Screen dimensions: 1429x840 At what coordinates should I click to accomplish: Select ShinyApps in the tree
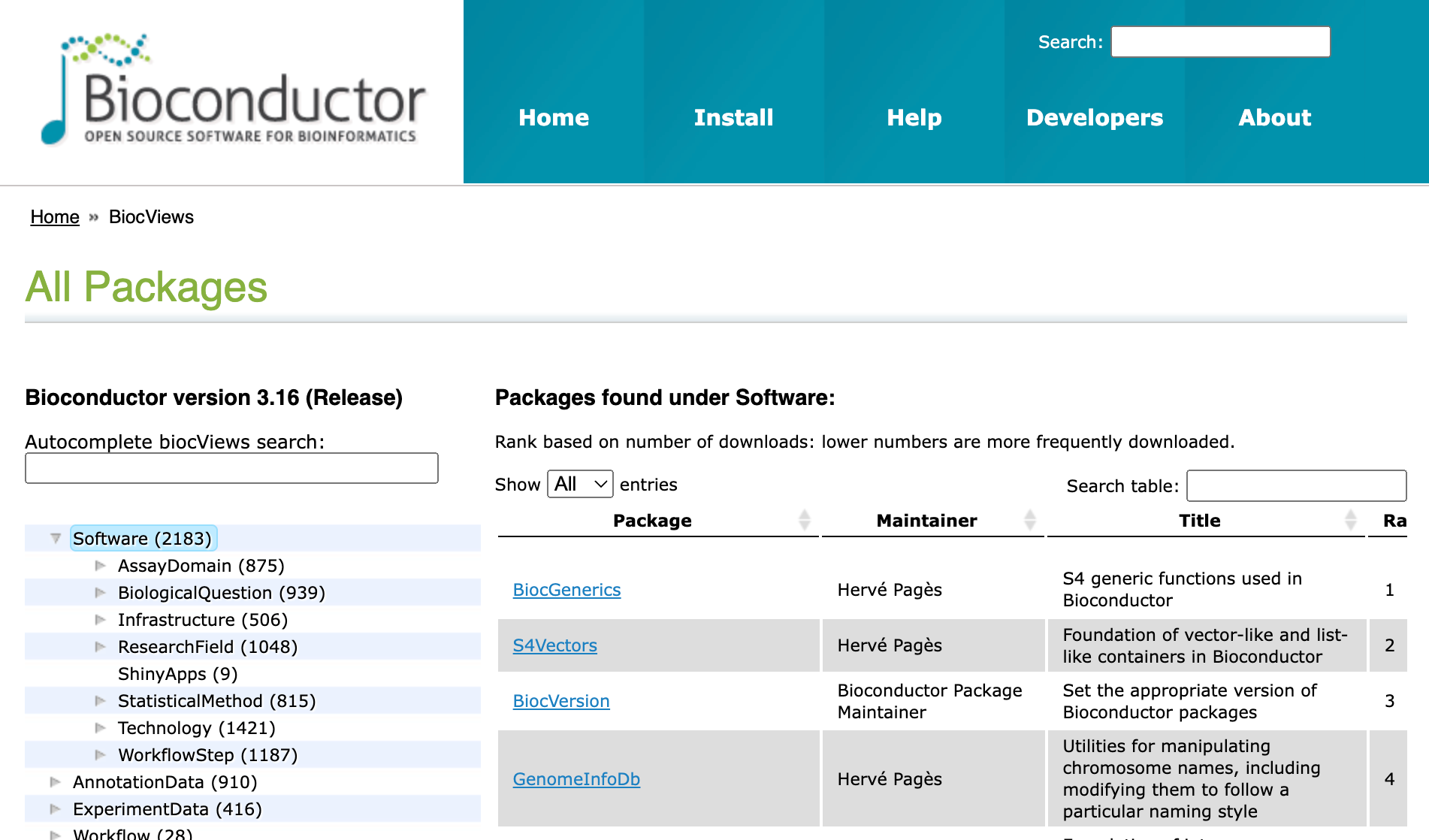177,674
